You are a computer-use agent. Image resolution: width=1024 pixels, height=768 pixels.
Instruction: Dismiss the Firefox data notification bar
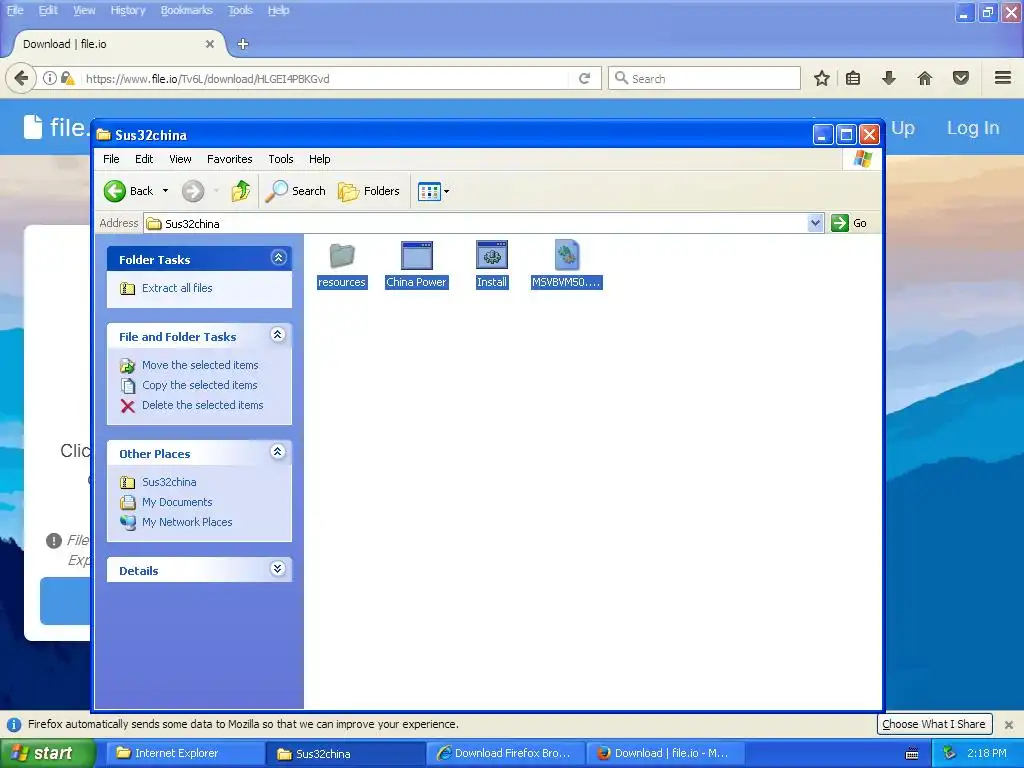coord(1009,725)
